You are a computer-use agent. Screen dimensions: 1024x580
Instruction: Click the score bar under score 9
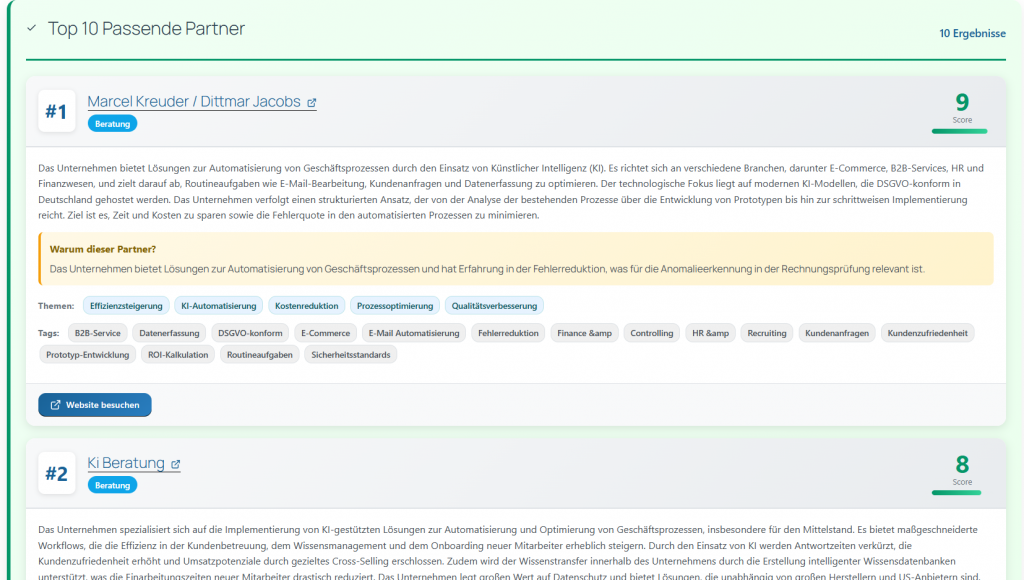959,131
